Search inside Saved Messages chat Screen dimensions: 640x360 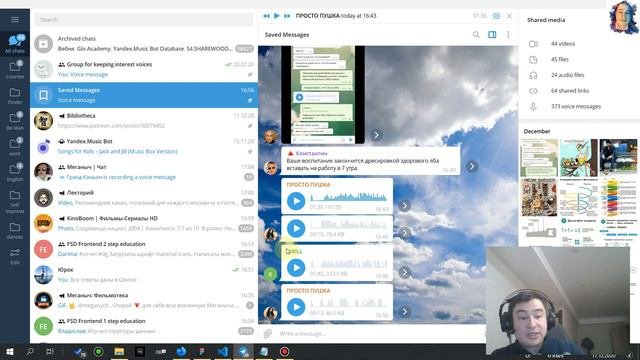[x=476, y=35]
